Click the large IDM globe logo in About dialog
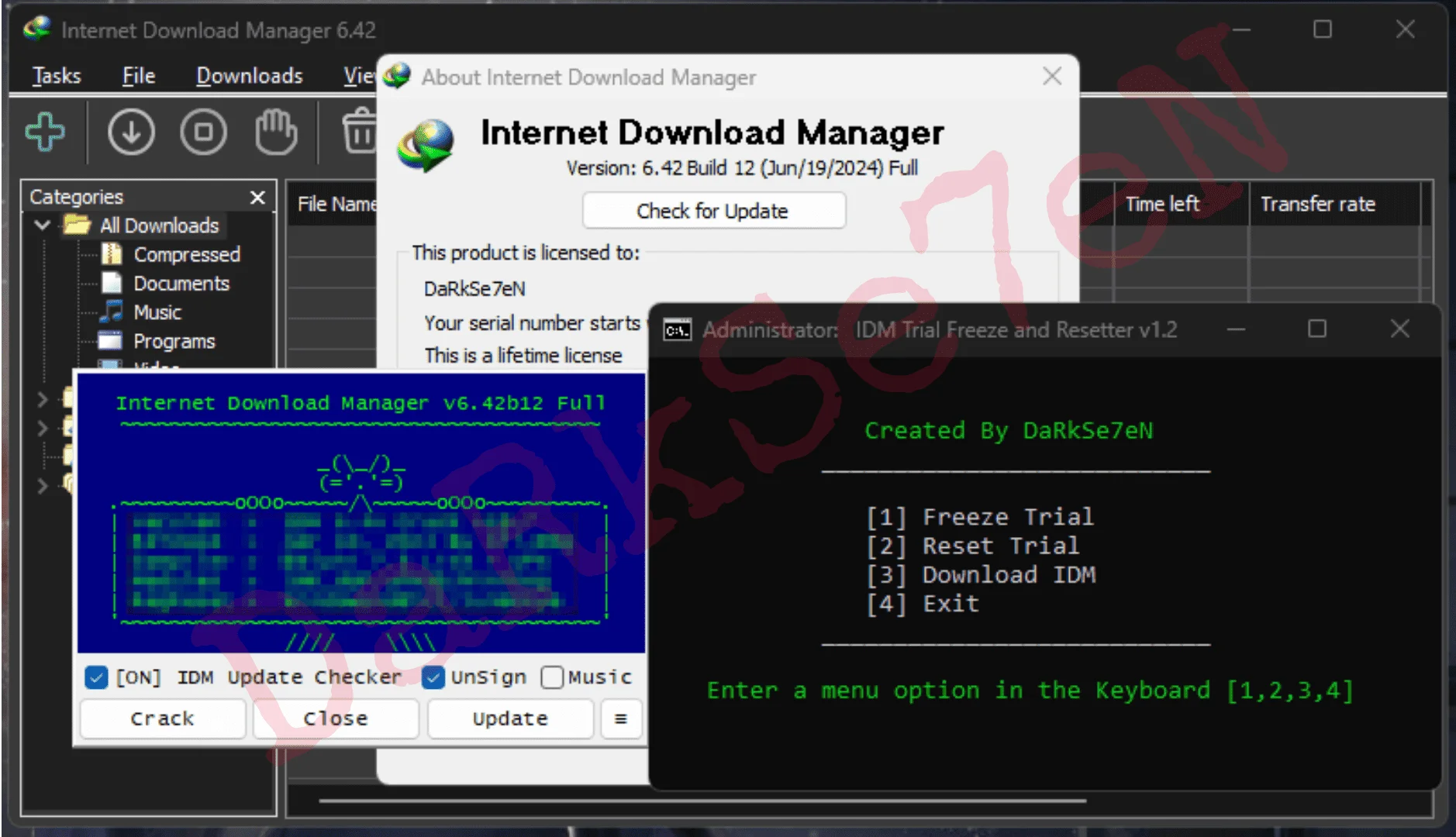Viewport: 1456px width, 837px height. coord(425,146)
